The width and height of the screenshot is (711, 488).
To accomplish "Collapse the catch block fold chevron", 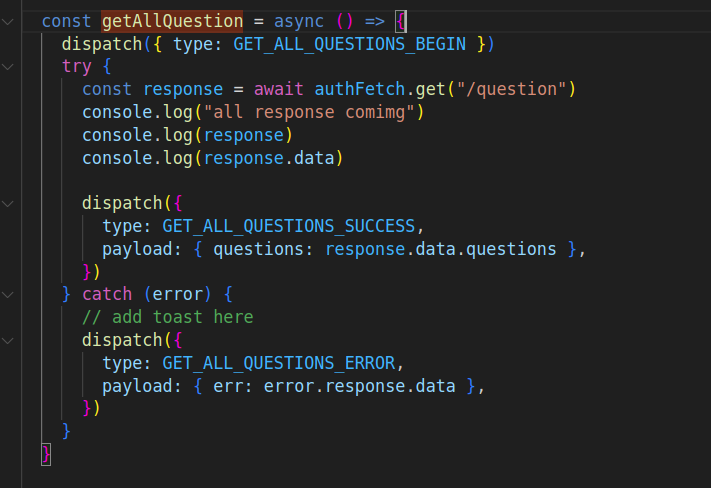I will coord(8,294).
